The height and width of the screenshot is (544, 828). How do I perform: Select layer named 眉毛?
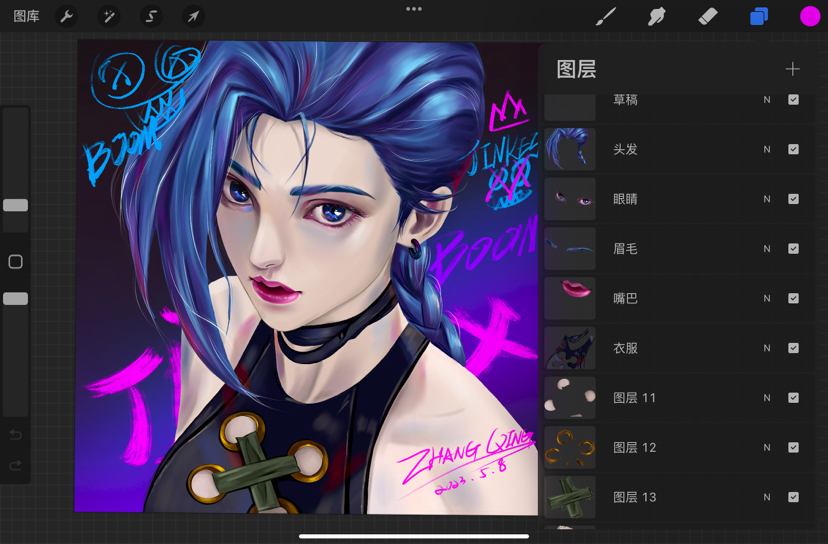click(x=625, y=249)
